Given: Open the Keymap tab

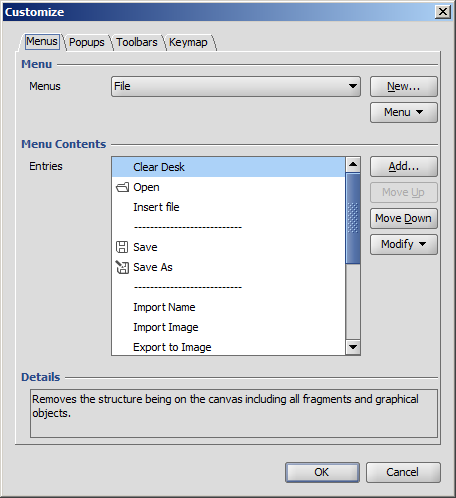Looking at the screenshot, I should (x=188, y=42).
